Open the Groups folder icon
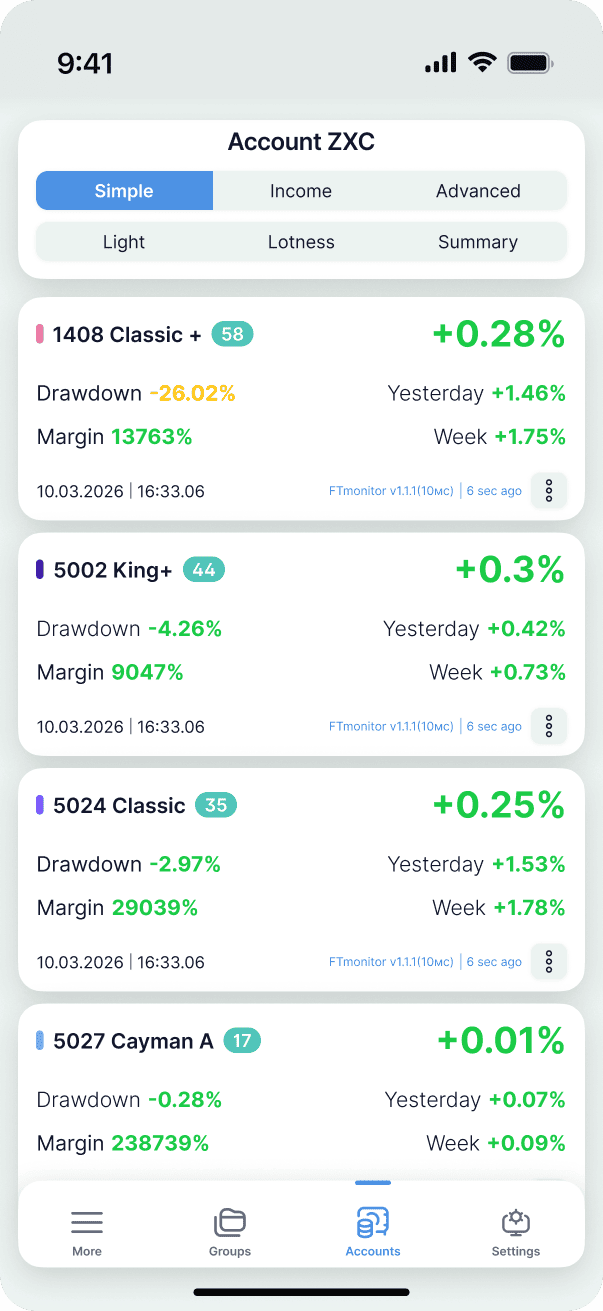The height and width of the screenshot is (1311, 603). tap(230, 1222)
